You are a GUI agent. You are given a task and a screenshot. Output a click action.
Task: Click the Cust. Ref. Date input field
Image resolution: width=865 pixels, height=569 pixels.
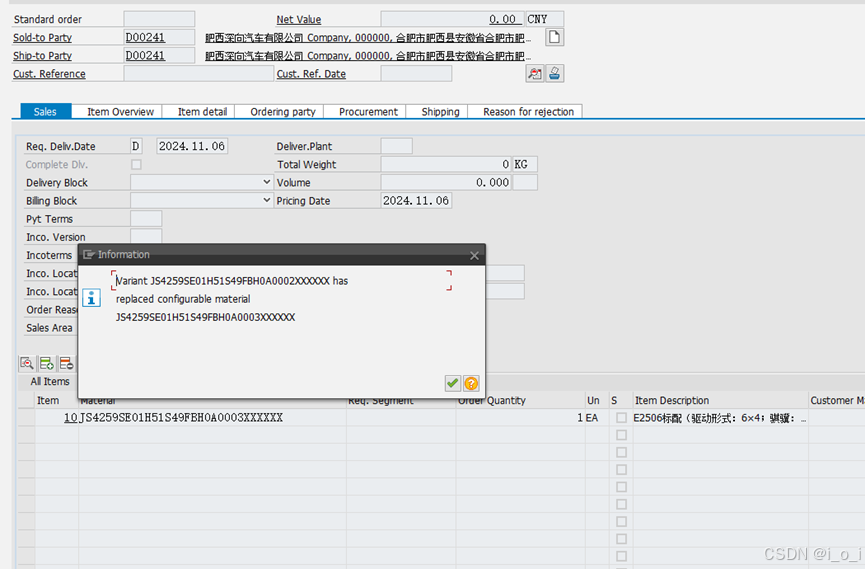tap(417, 73)
